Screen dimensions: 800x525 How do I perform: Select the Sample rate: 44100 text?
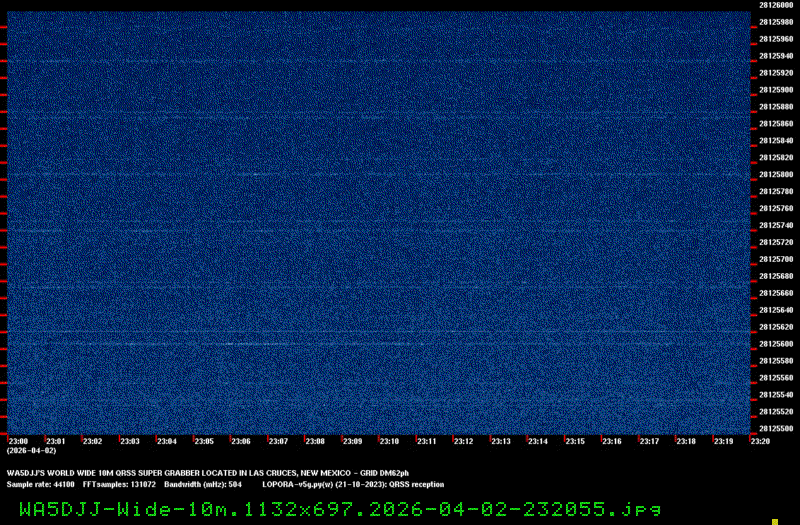tap(40, 484)
